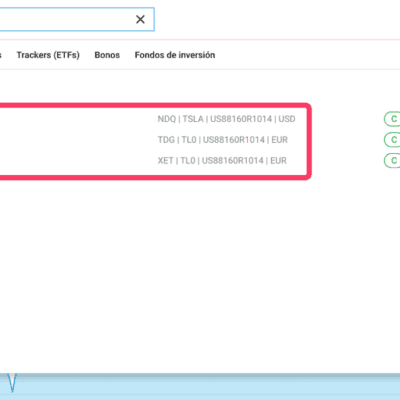Open the Fondos de inversión tab
The image size is (400, 400).
pos(175,55)
